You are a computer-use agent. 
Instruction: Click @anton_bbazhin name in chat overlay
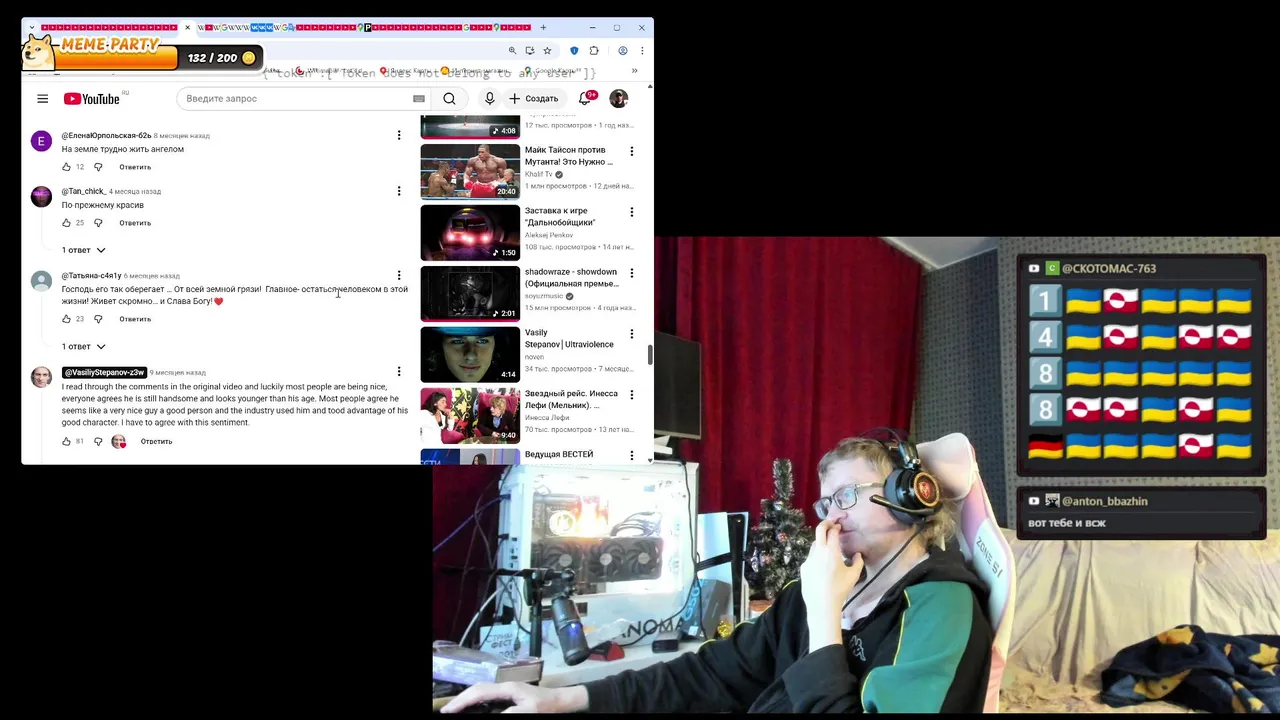pos(1104,501)
